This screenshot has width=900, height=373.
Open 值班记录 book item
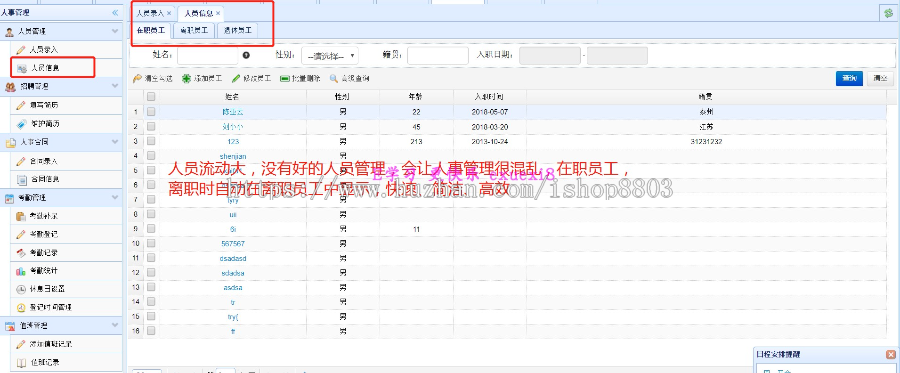[45, 362]
